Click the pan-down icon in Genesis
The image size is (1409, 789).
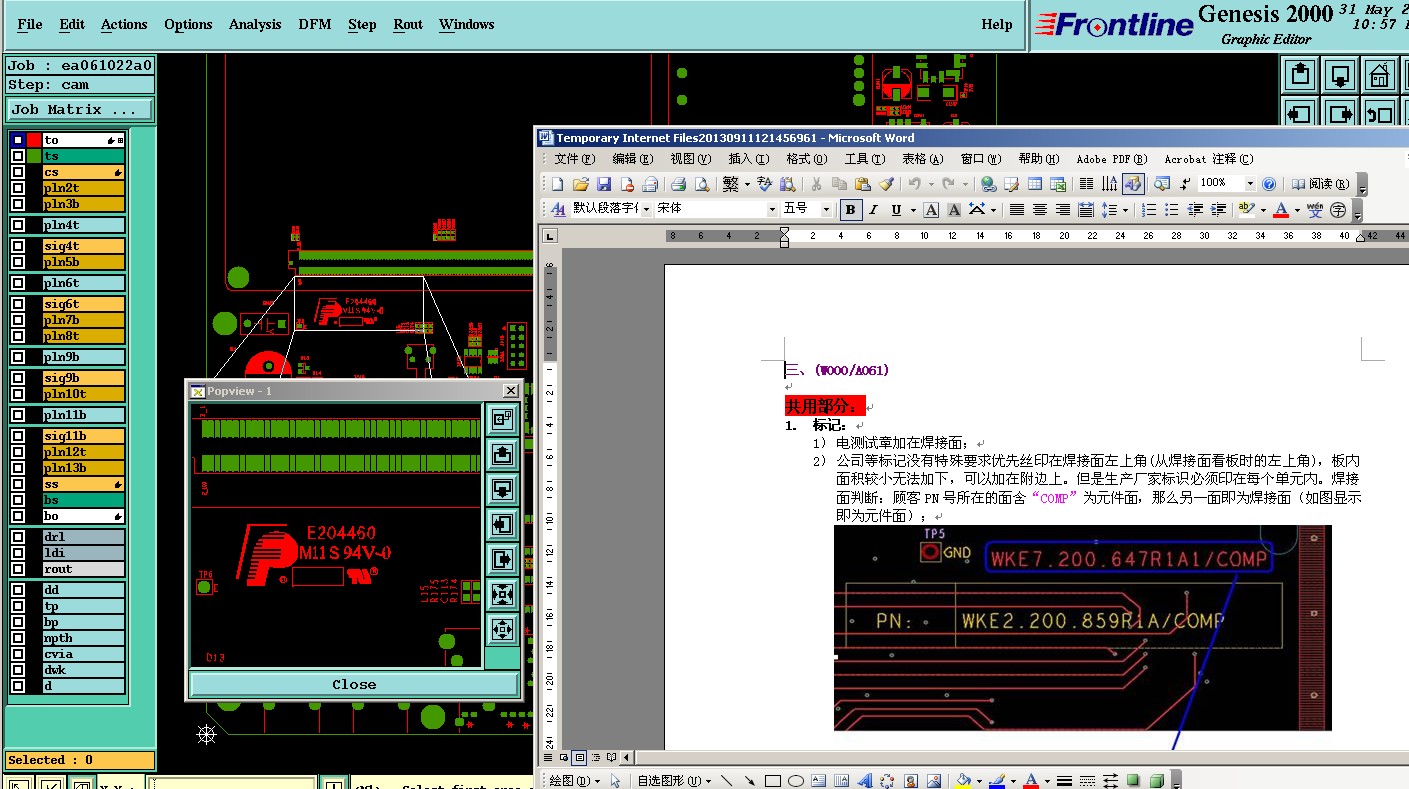(x=1340, y=74)
